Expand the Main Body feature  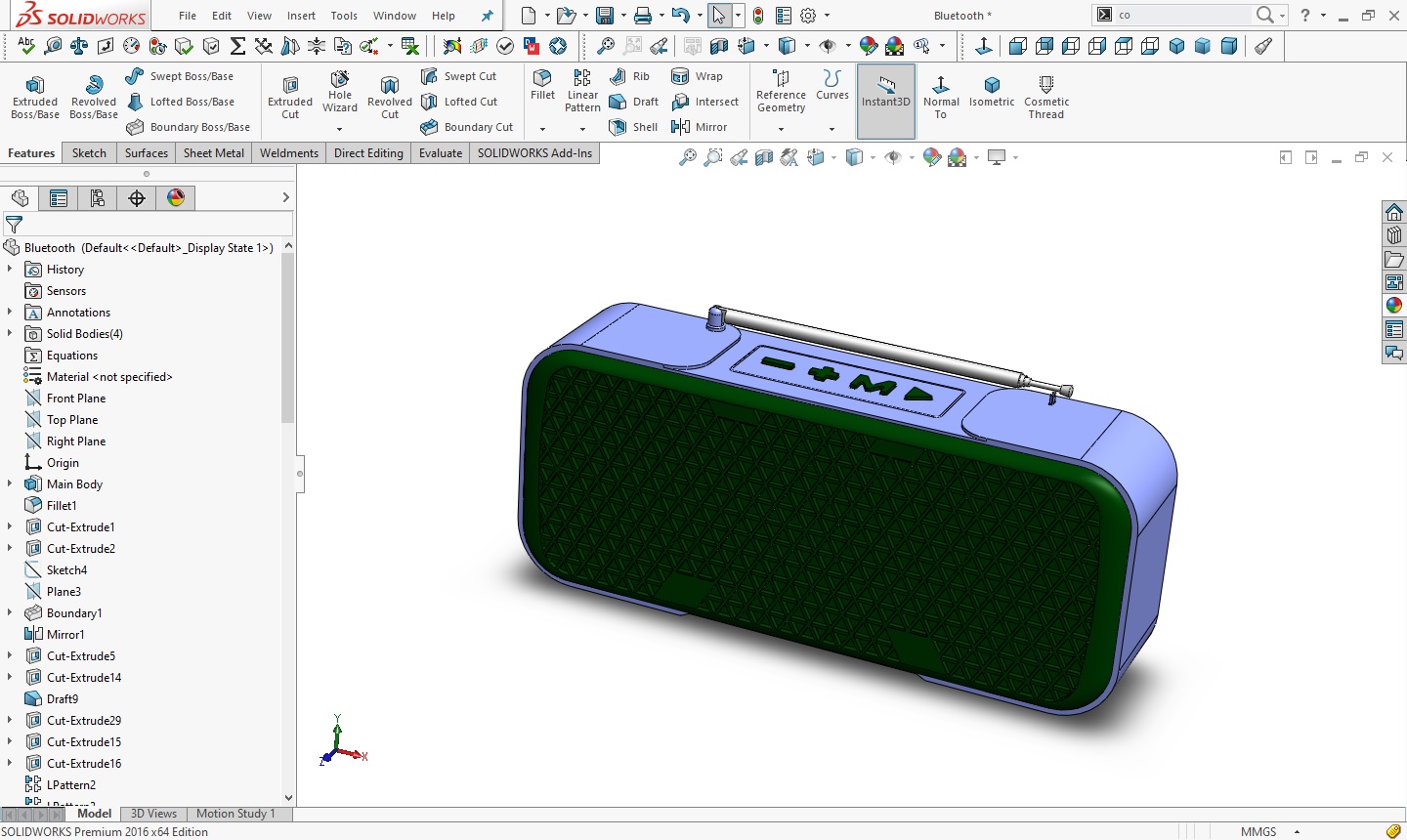tap(10, 484)
